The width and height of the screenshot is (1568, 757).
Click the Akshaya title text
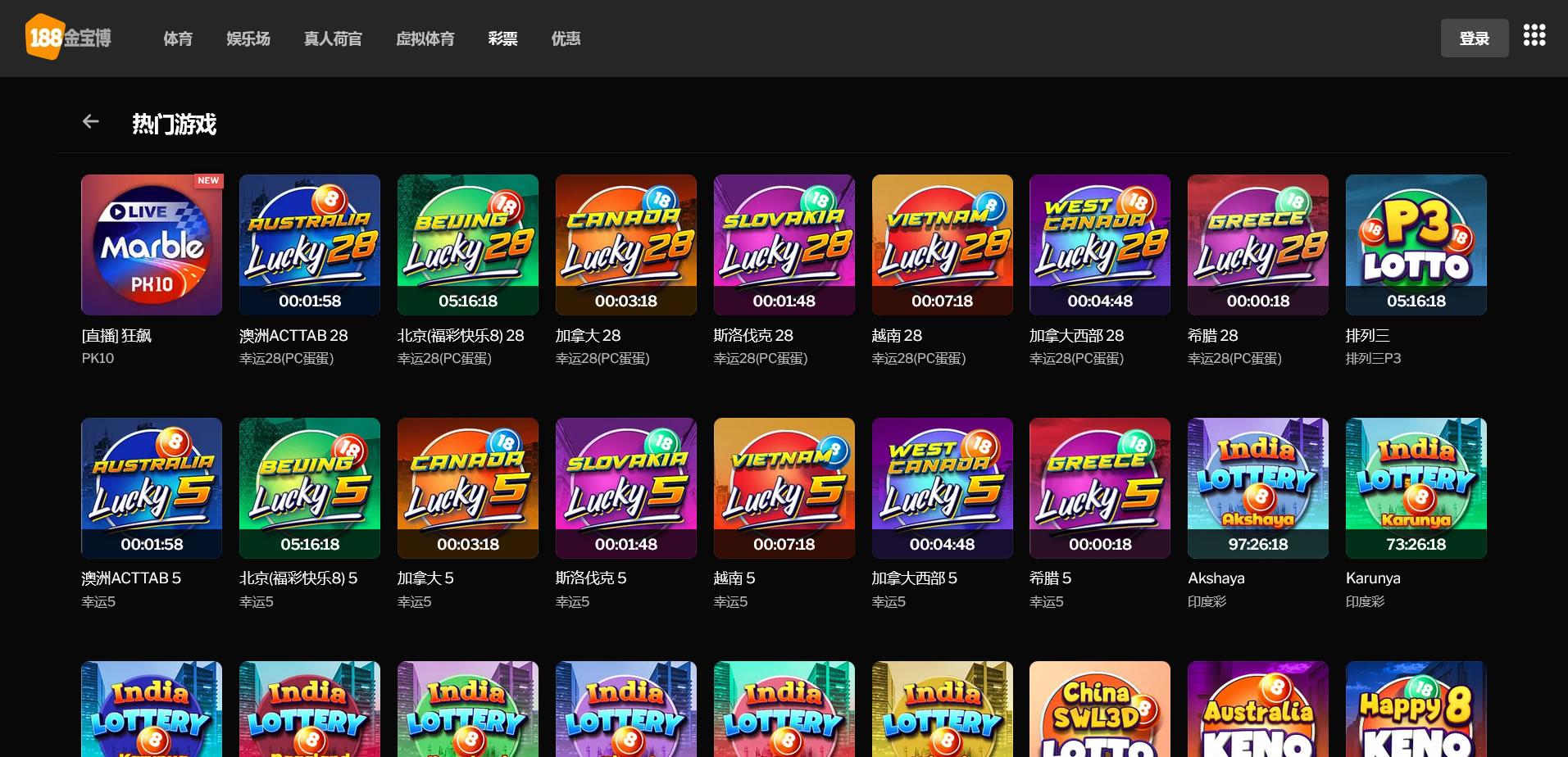tap(1216, 578)
